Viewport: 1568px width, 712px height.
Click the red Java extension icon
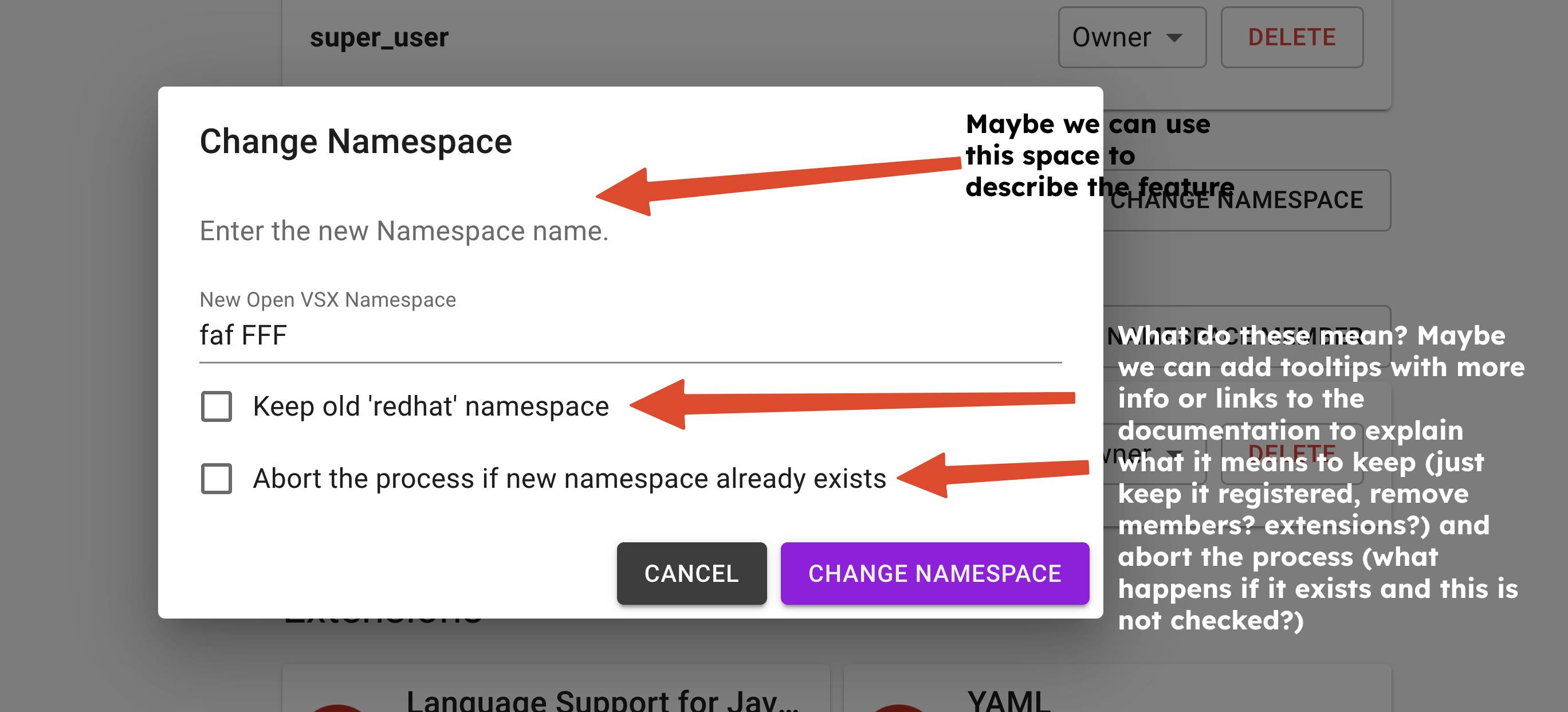pos(337,708)
